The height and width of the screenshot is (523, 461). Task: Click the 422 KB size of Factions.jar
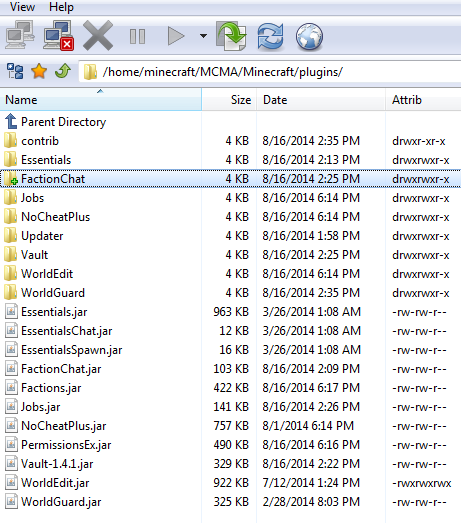coord(231,388)
